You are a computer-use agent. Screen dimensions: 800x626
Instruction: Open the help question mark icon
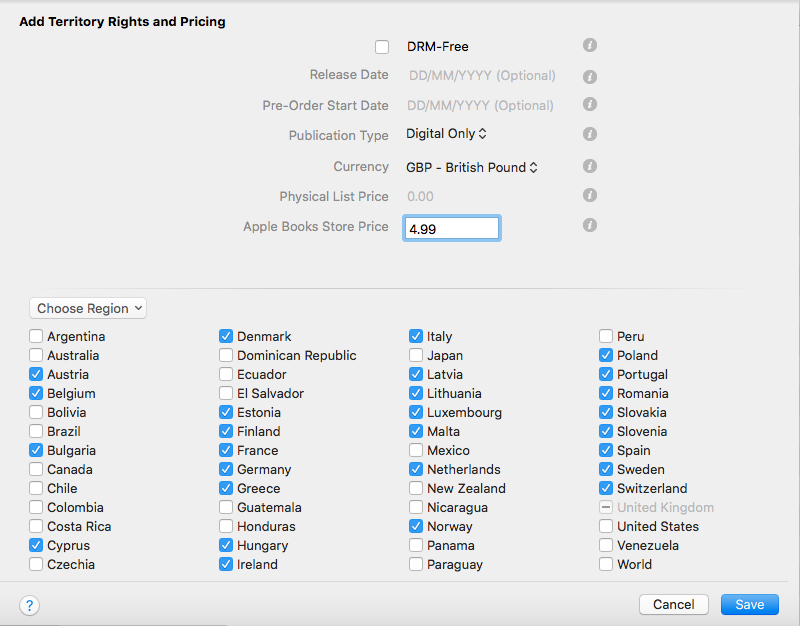(x=29, y=605)
